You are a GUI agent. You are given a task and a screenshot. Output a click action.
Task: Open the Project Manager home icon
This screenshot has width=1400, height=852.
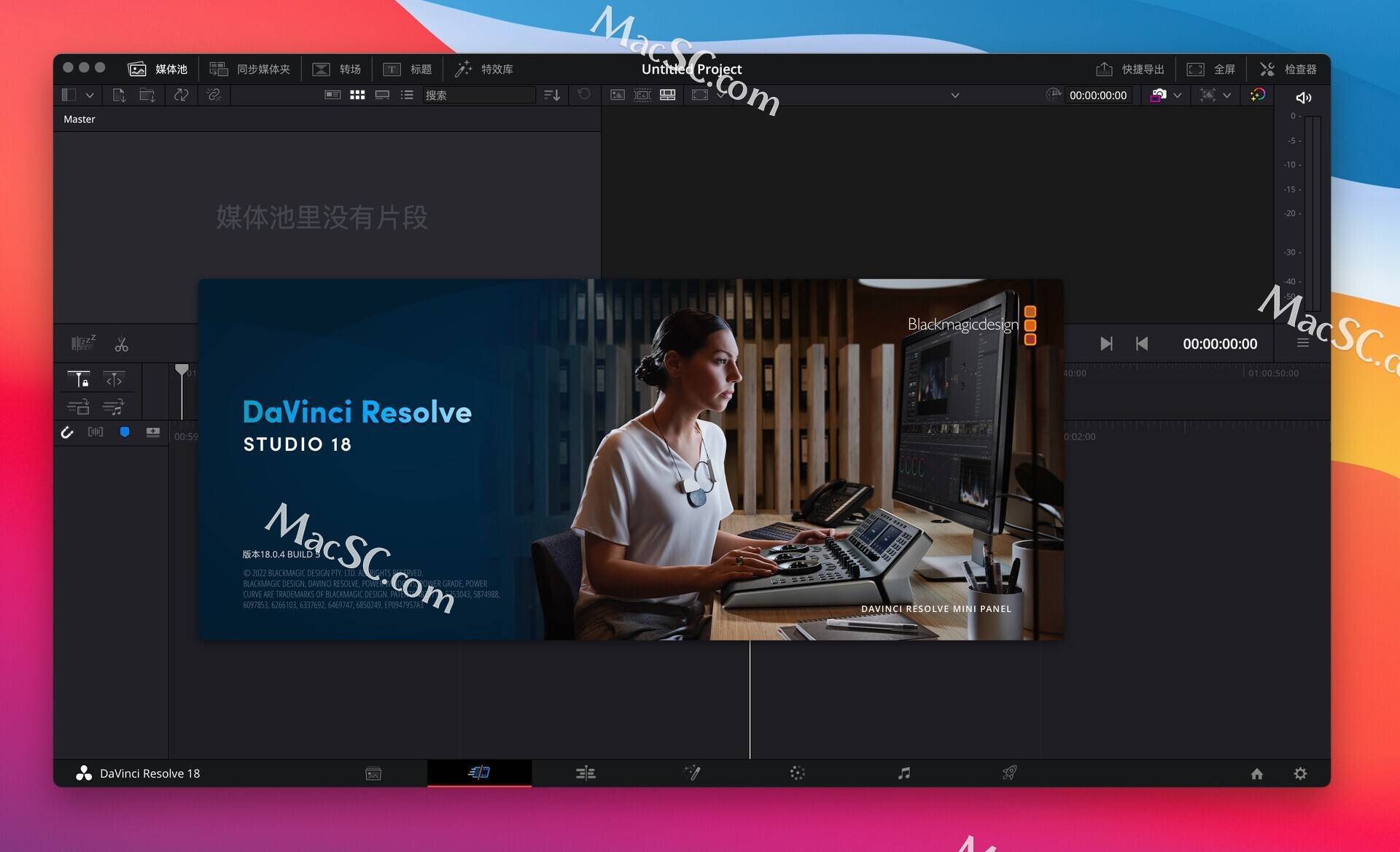(1257, 774)
